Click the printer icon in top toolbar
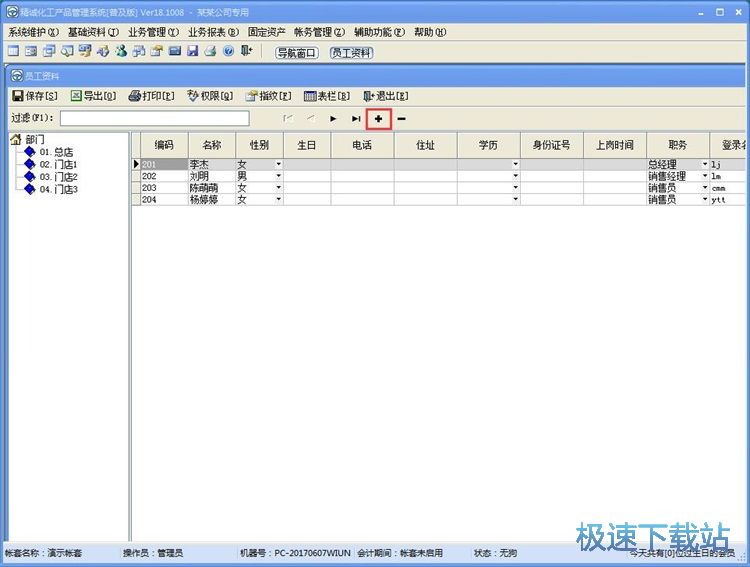750x567 pixels. (210, 51)
